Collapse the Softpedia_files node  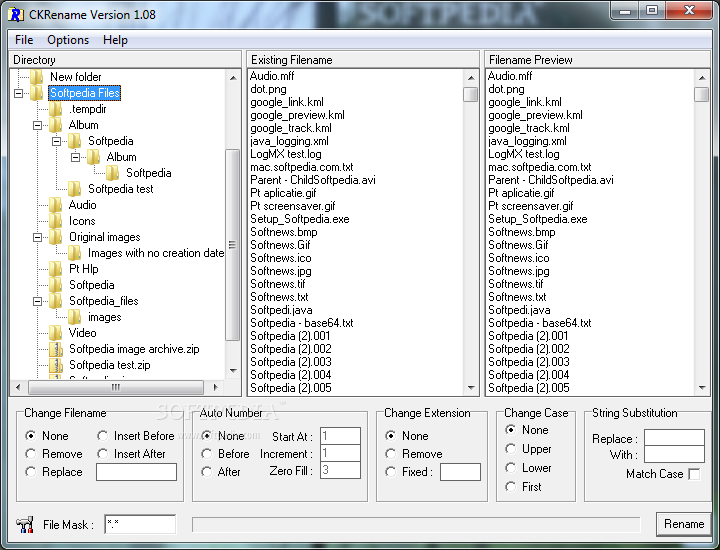pos(37,301)
